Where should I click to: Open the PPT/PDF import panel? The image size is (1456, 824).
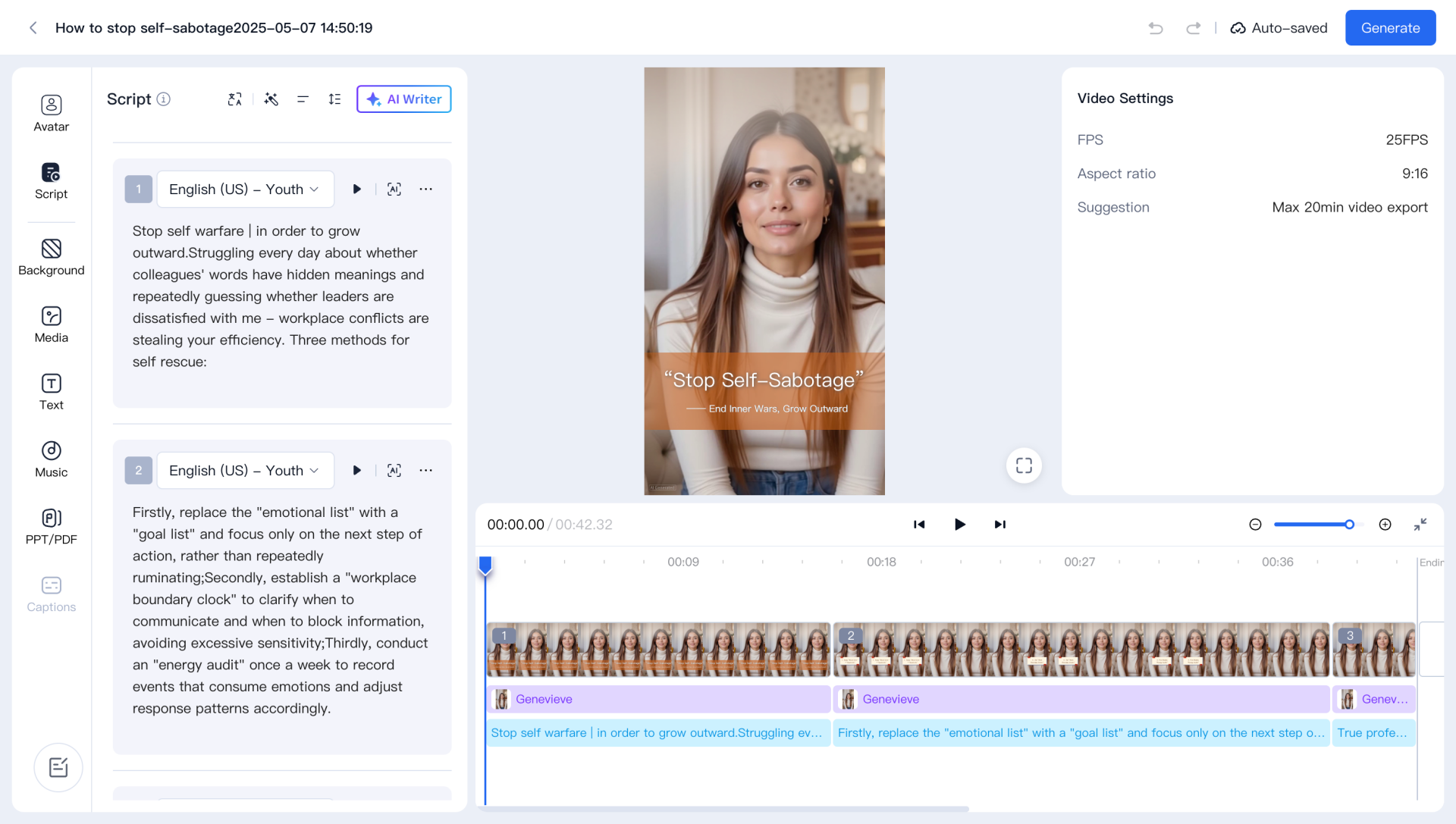(51, 526)
